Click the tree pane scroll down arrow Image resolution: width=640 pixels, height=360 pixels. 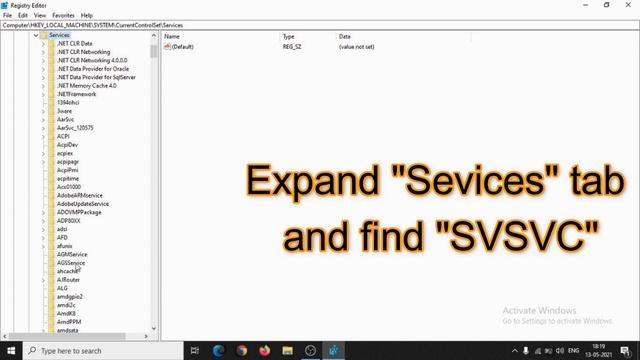154,328
